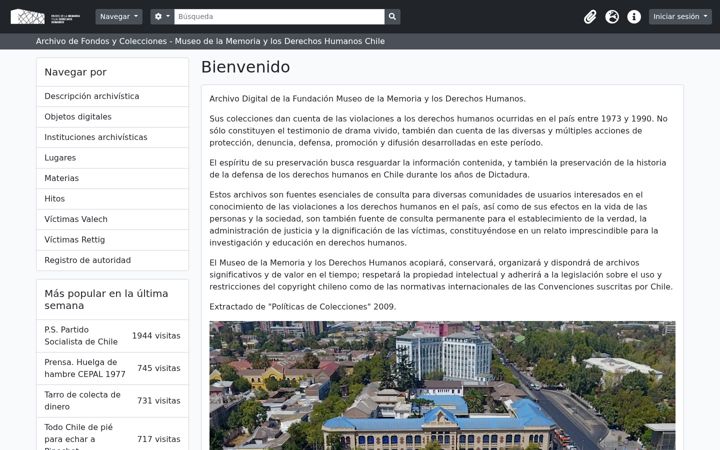The image size is (720, 450).
Task: Open Prensa. Huelga de hambre CEPAL 1977
Action: [x=84, y=368]
